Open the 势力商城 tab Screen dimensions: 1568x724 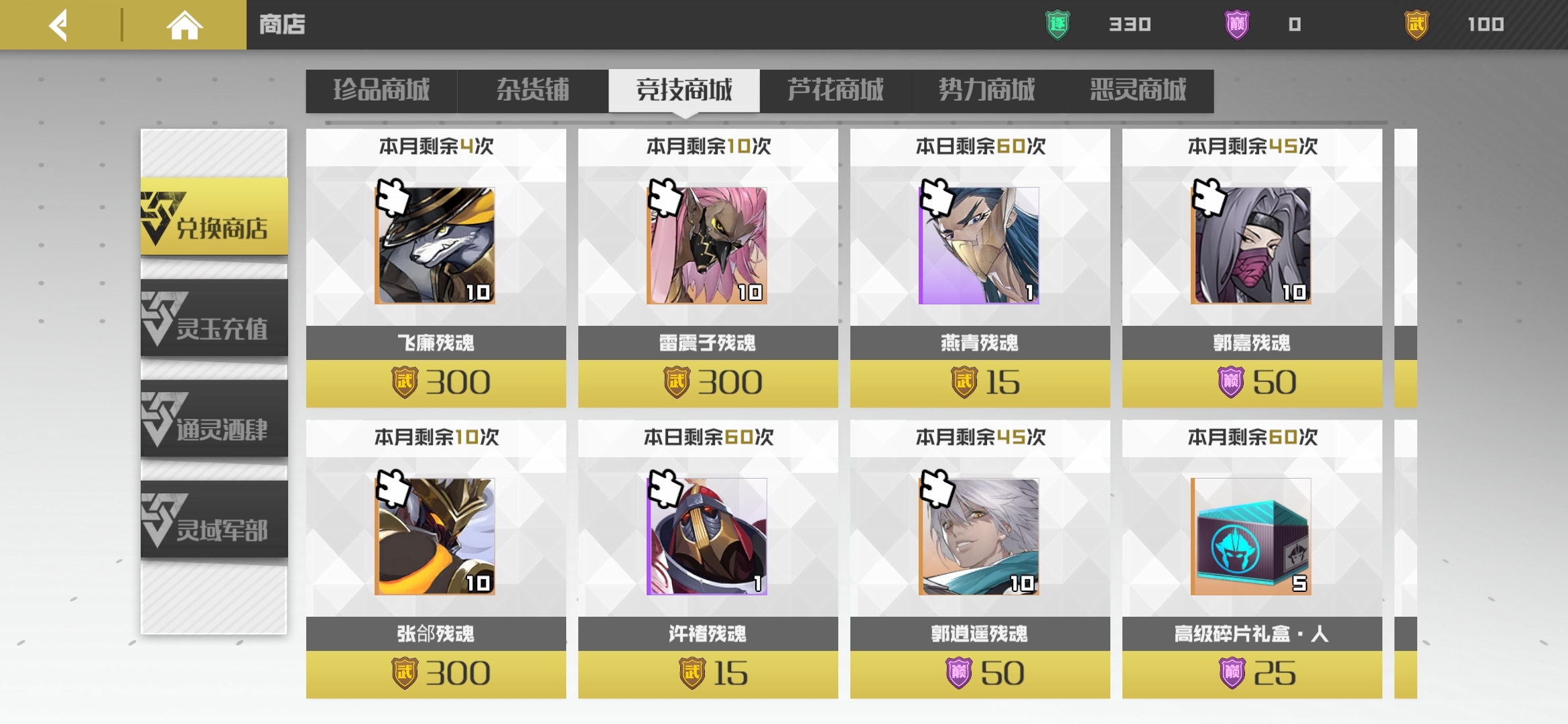987,90
